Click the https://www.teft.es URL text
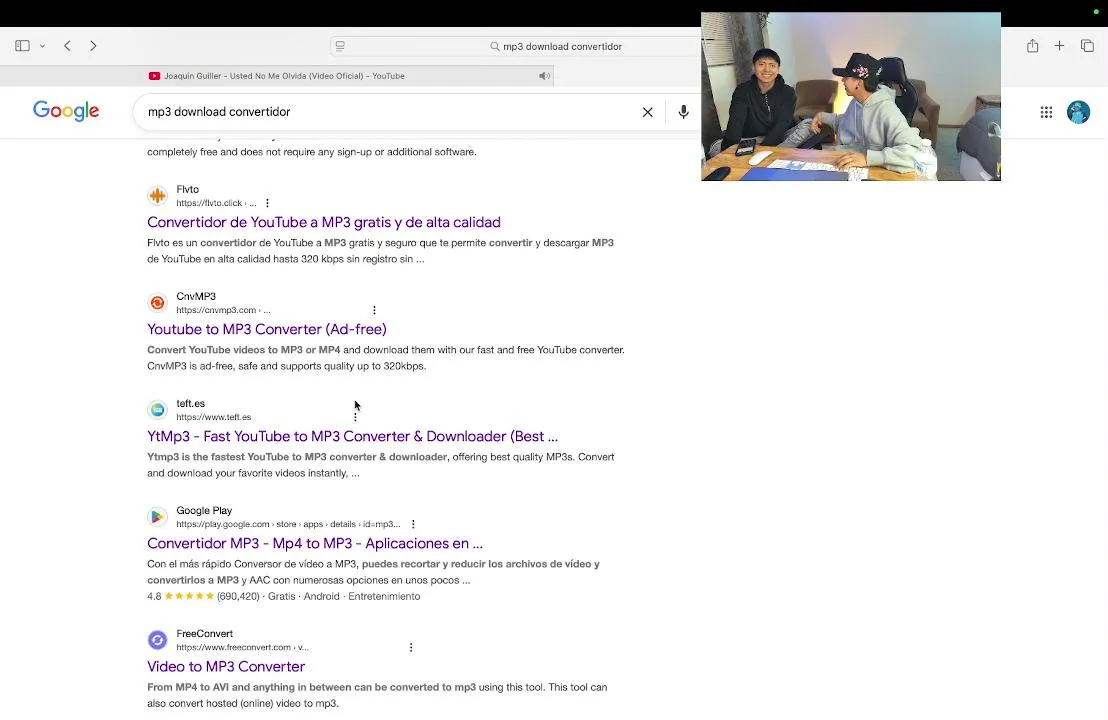This screenshot has width=1108, height=720. [x=213, y=417]
